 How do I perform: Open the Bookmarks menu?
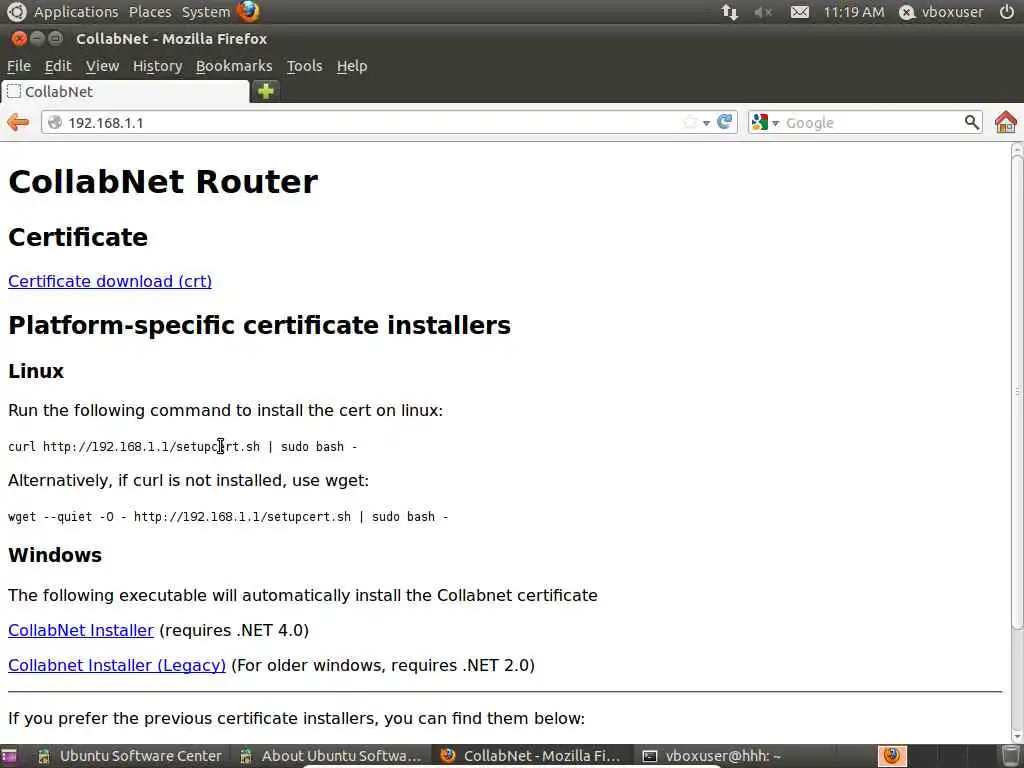click(x=234, y=66)
